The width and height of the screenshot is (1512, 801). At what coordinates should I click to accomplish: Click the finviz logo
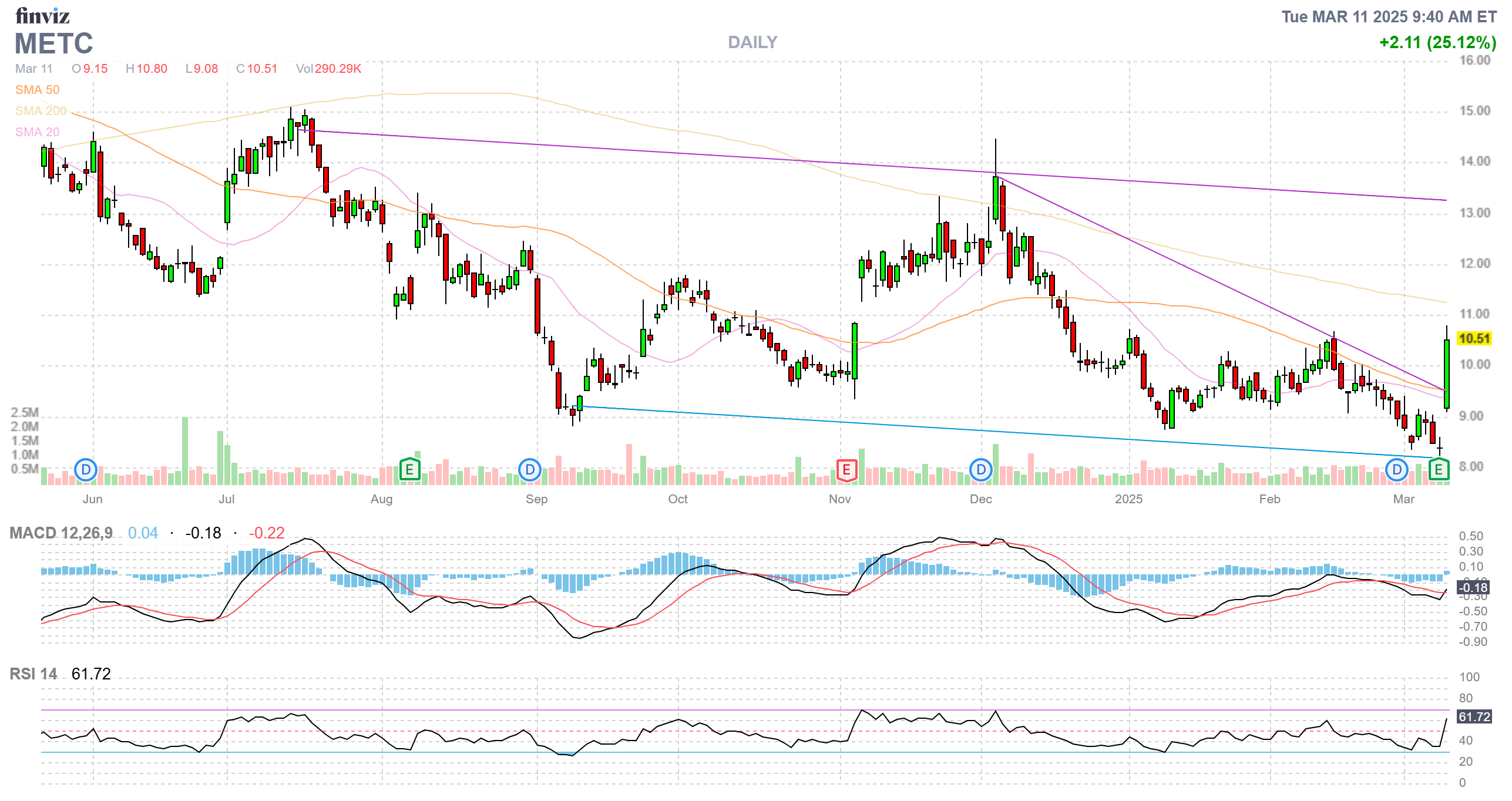42,16
